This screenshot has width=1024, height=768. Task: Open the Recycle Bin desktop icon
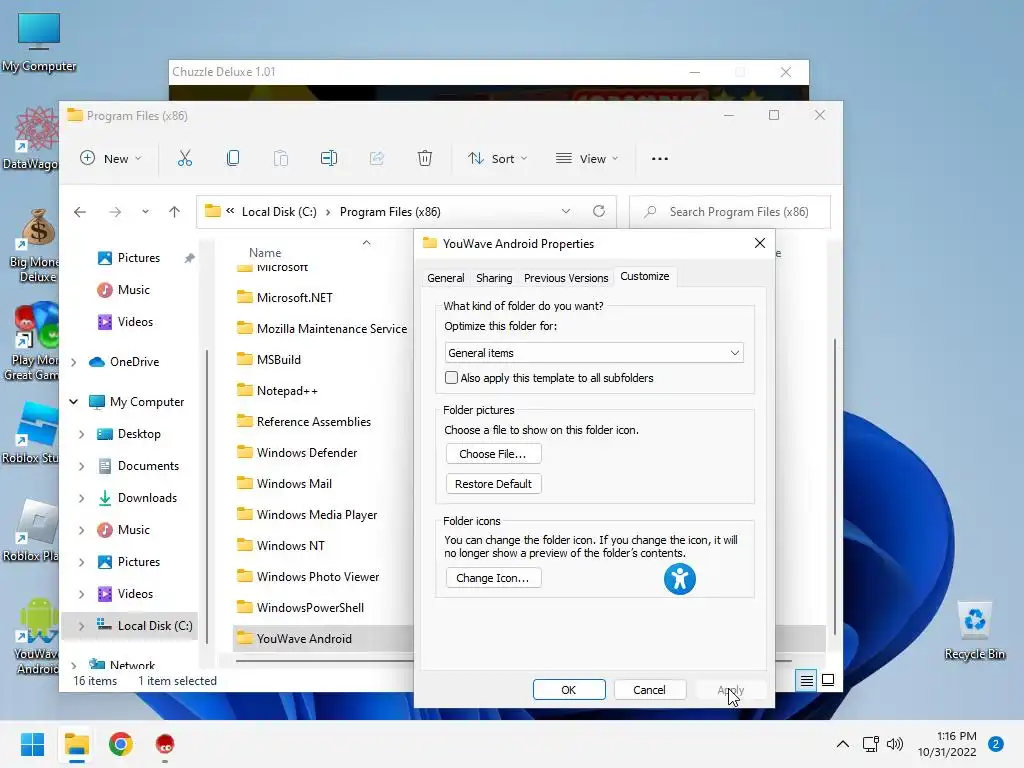click(974, 630)
